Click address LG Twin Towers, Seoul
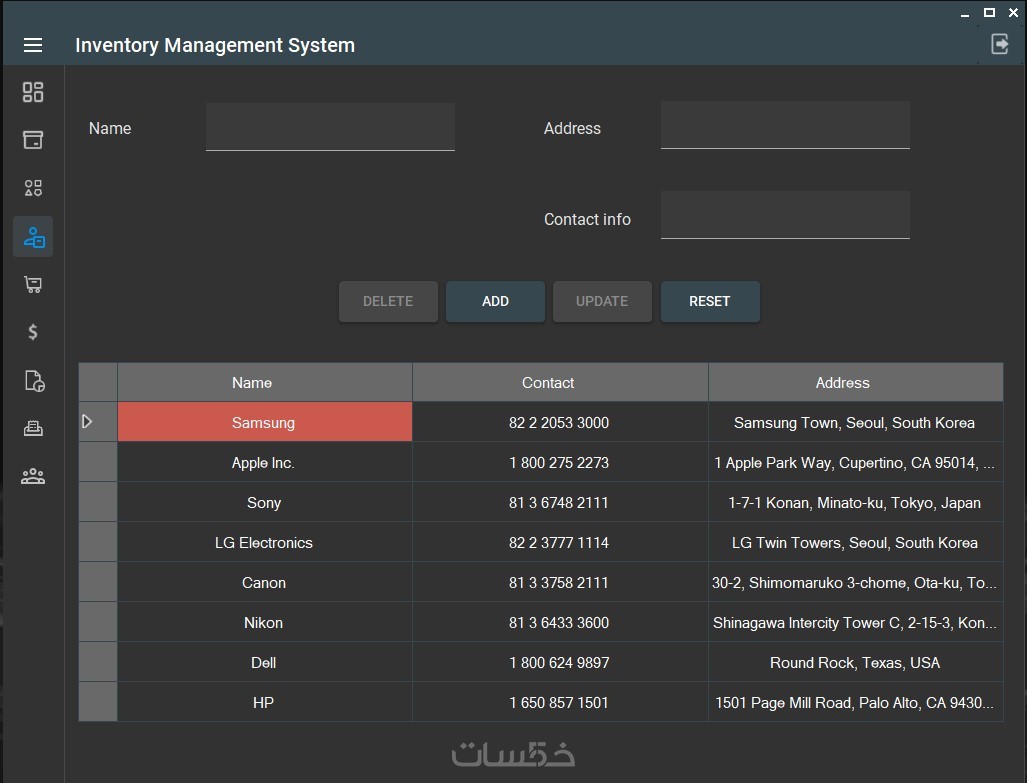Viewport: 1027px width, 783px height. pyautogui.click(x=856, y=542)
